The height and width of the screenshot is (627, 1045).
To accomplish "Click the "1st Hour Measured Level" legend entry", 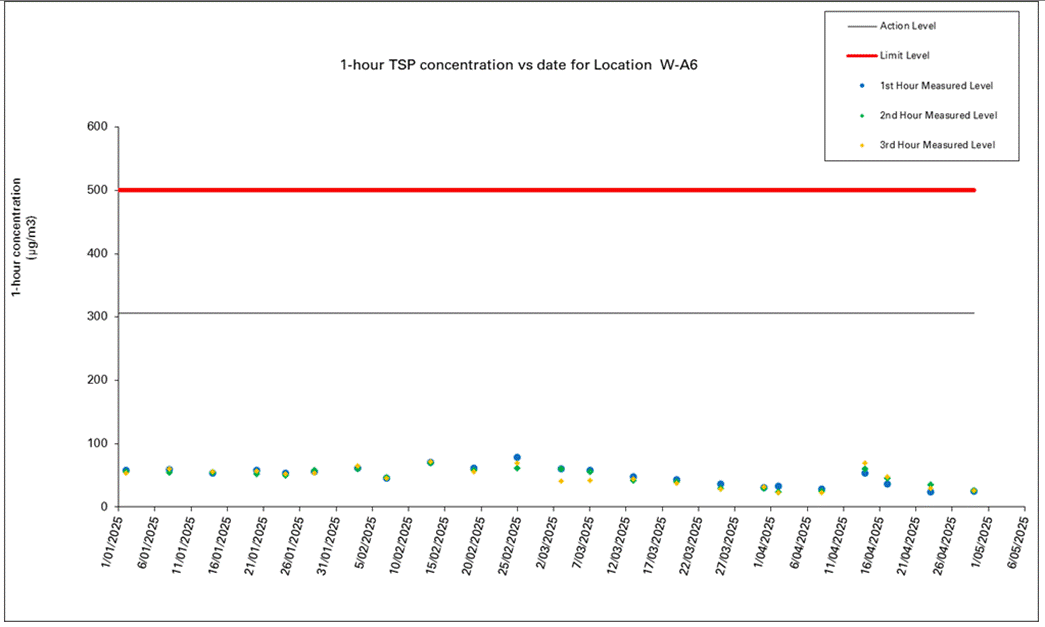I will pos(936,86).
